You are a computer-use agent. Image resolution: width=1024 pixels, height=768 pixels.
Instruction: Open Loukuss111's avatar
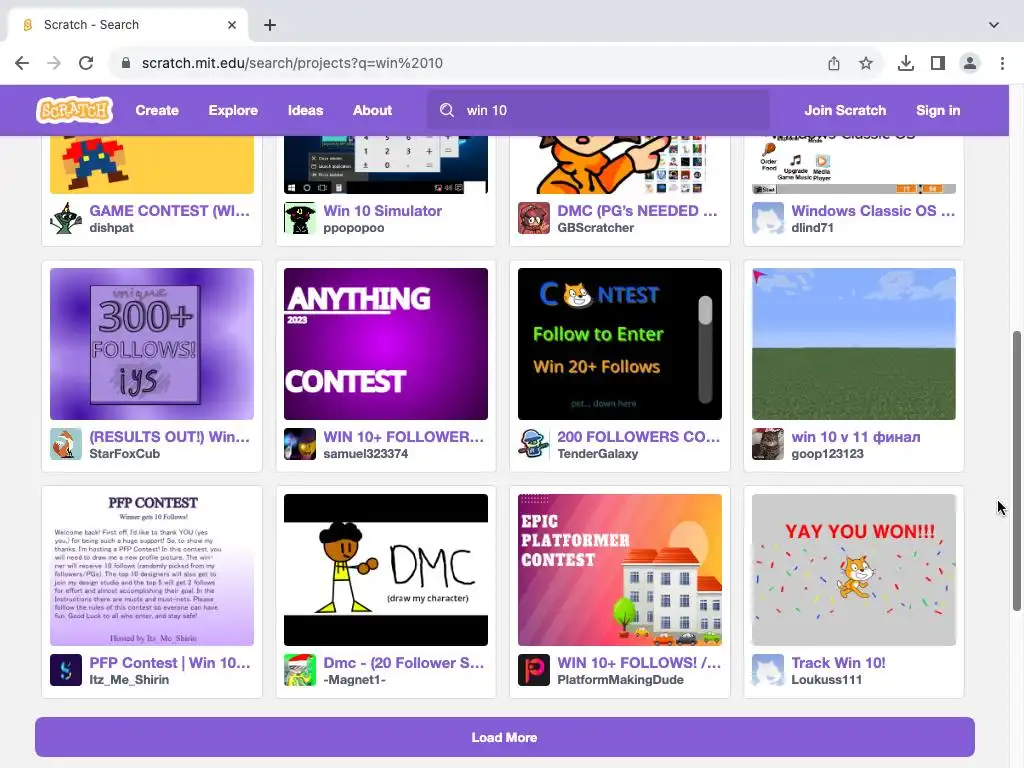coord(767,670)
